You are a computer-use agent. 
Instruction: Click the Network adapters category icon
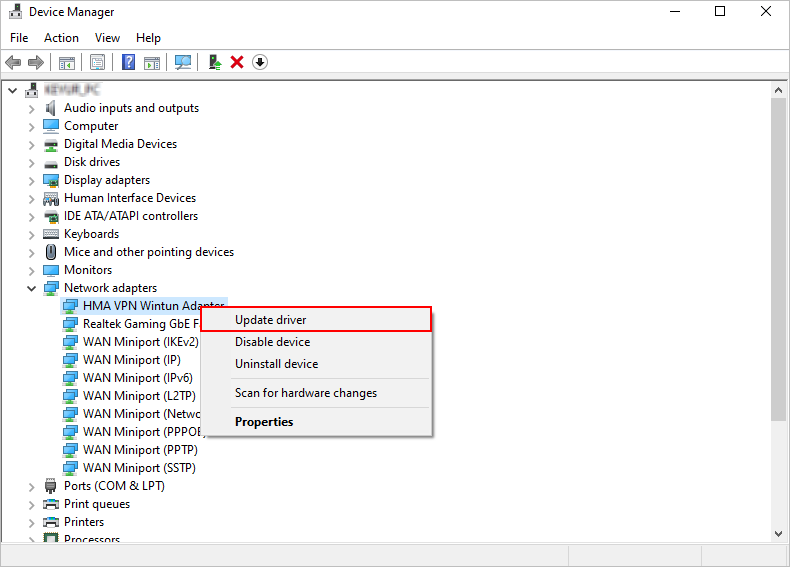pos(50,288)
